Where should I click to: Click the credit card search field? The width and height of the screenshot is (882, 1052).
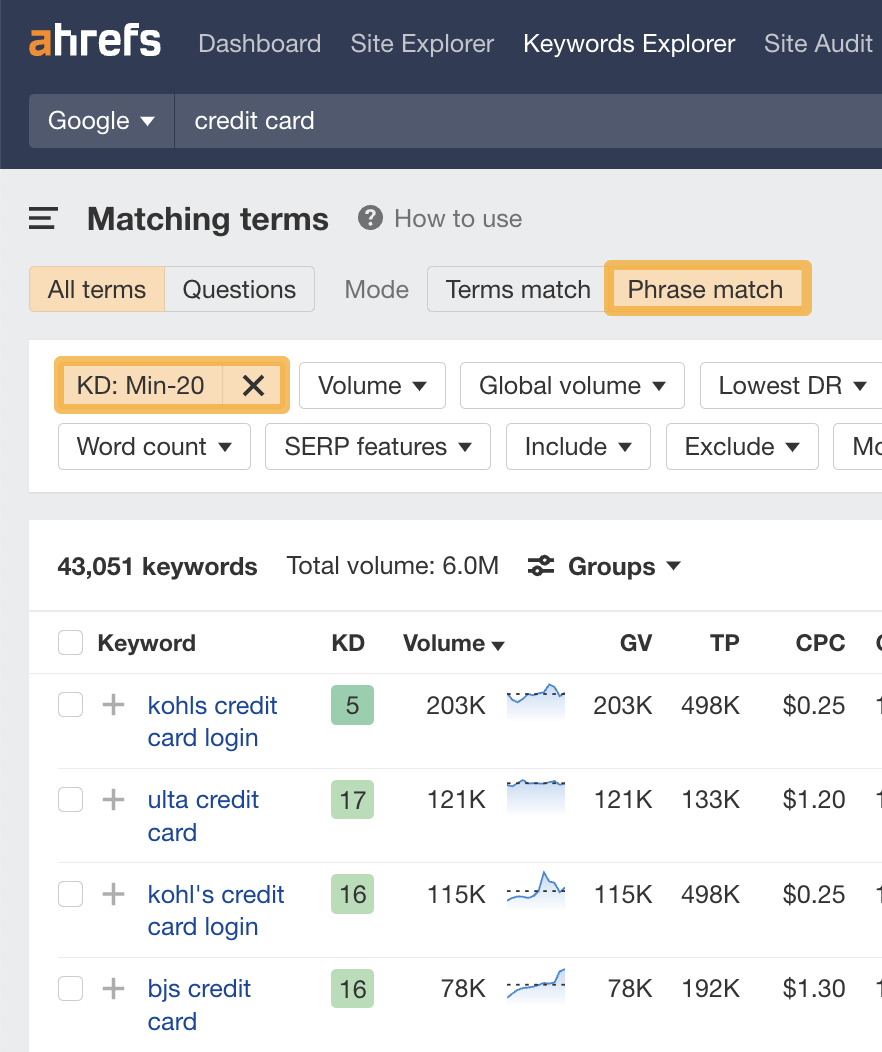coord(254,121)
